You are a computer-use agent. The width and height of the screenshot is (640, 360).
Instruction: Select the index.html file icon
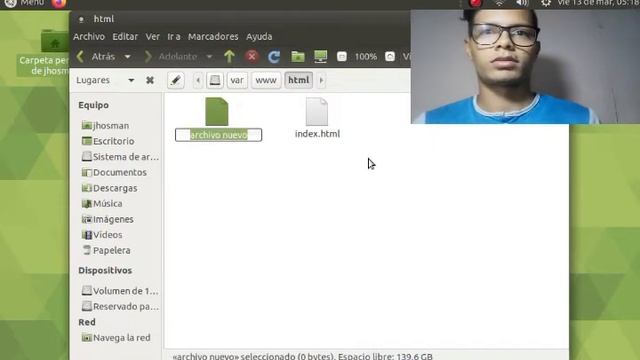click(x=317, y=111)
